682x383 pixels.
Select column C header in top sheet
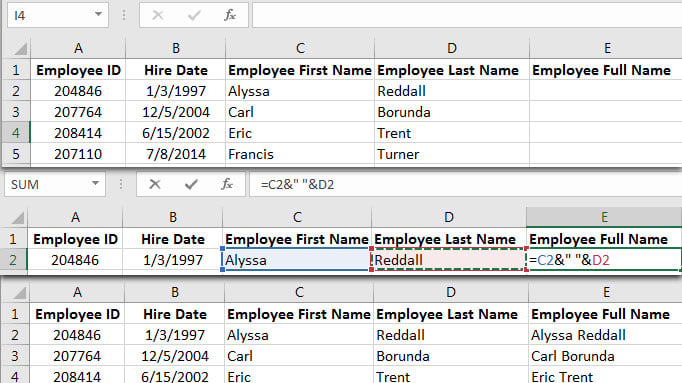coord(300,48)
